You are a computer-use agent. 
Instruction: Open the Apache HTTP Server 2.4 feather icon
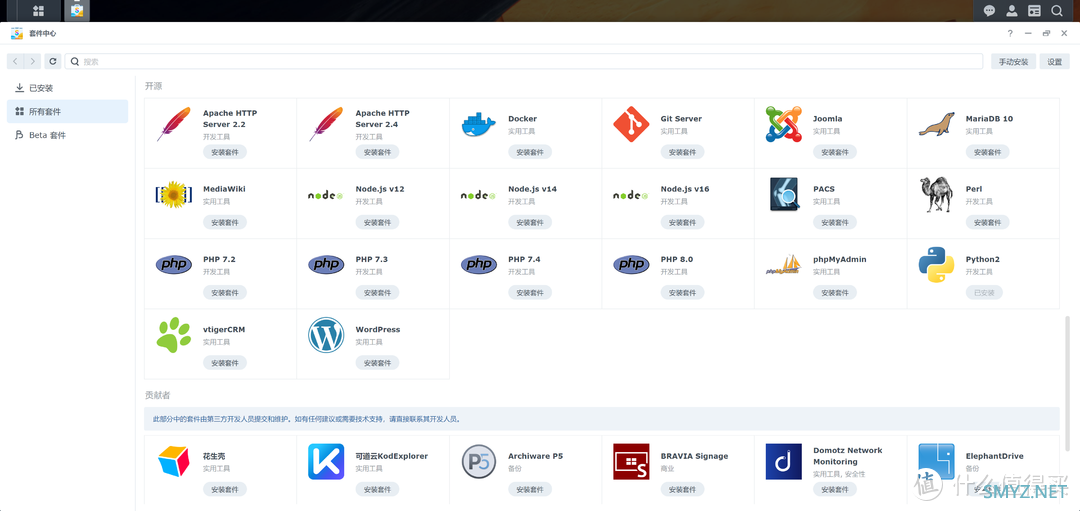point(326,125)
